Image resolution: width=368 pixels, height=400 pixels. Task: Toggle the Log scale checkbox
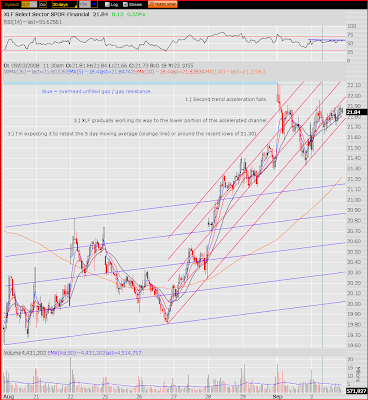[x=107, y=5]
